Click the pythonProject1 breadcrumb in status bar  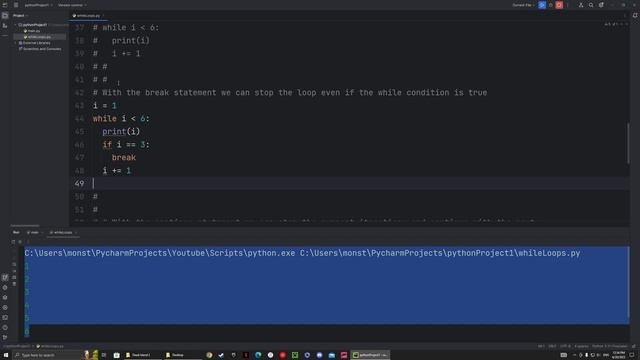(x=18, y=346)
